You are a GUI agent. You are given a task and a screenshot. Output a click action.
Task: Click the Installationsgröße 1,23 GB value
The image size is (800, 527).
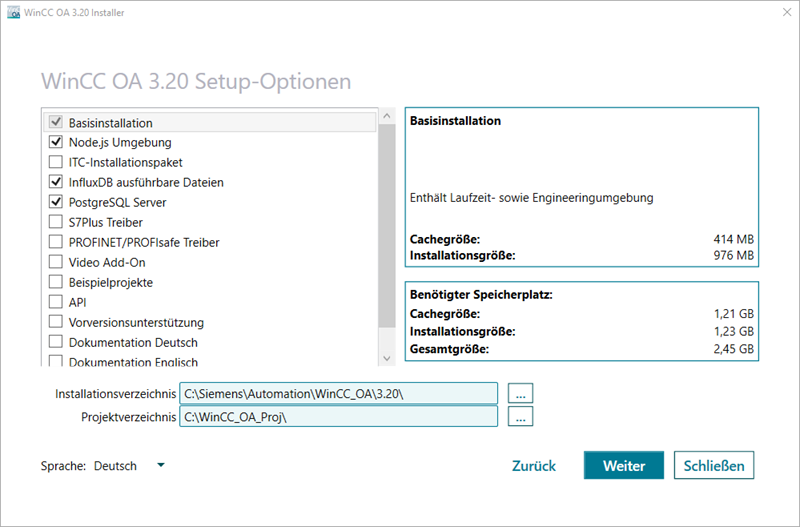(734, 332)
